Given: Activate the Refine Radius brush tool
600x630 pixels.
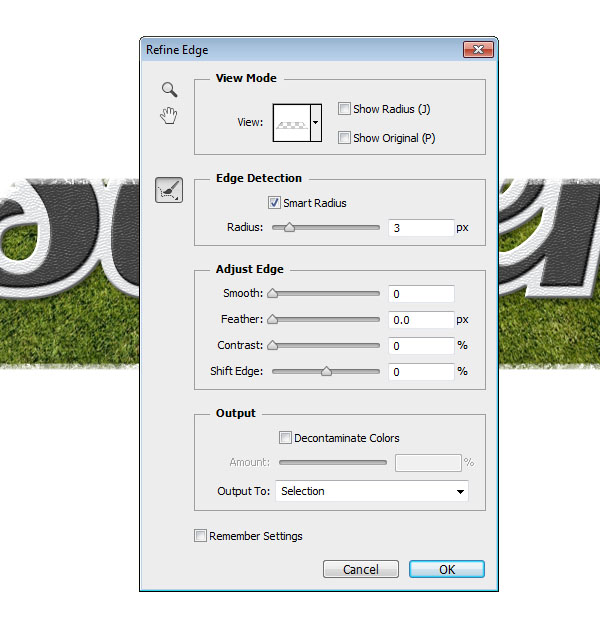Looking at the screenshot, I should [x=169, y=190].
